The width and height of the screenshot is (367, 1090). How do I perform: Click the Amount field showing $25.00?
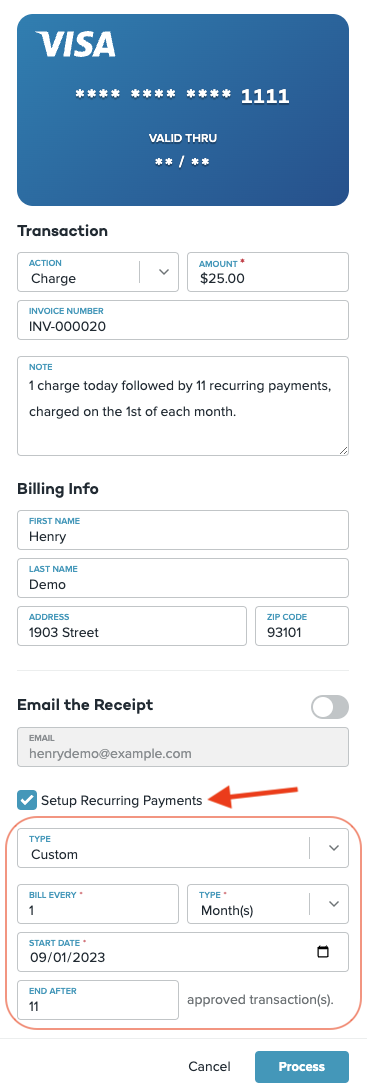click(x=268, y=272)
